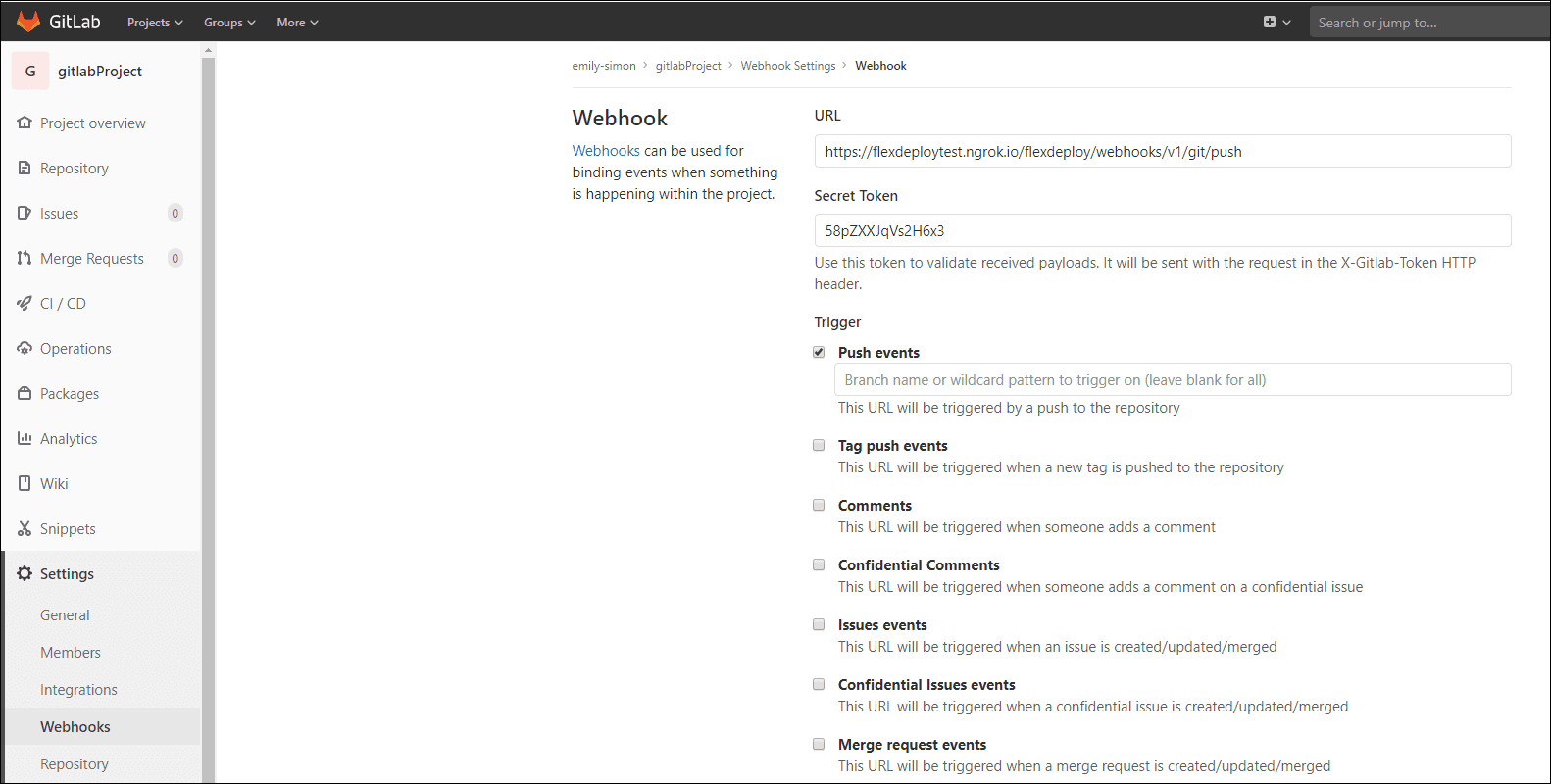This screenshot has width=1551, height=784.
Task: Check the Merge request events checkbox
Action: pos(819,744)
